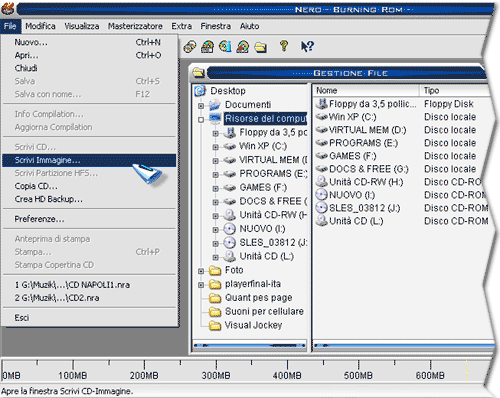Screen dimensions: 500x398
Task: Select Risorse del compu tree item
Action: click(265, 119)
